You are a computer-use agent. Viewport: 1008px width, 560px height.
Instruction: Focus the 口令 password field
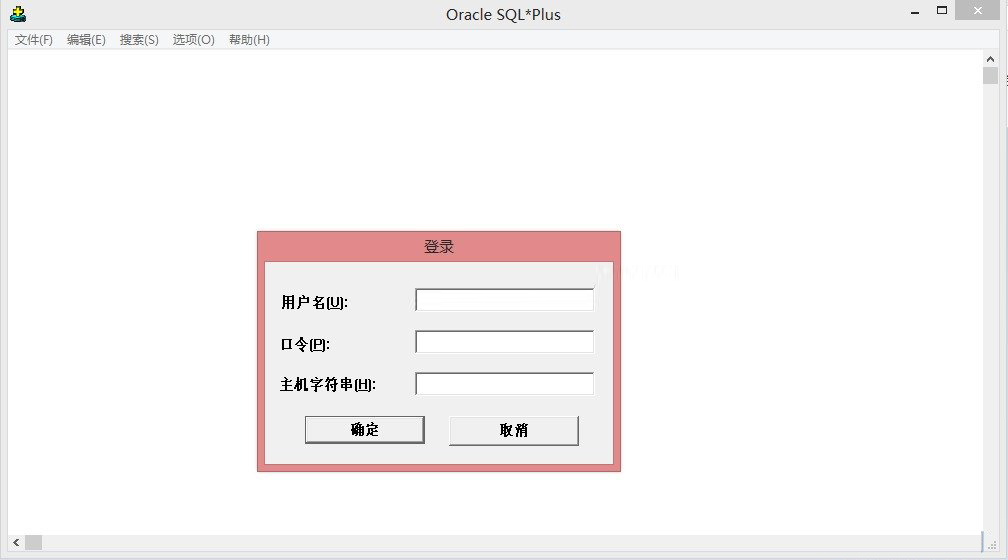[x=505, y=341]
